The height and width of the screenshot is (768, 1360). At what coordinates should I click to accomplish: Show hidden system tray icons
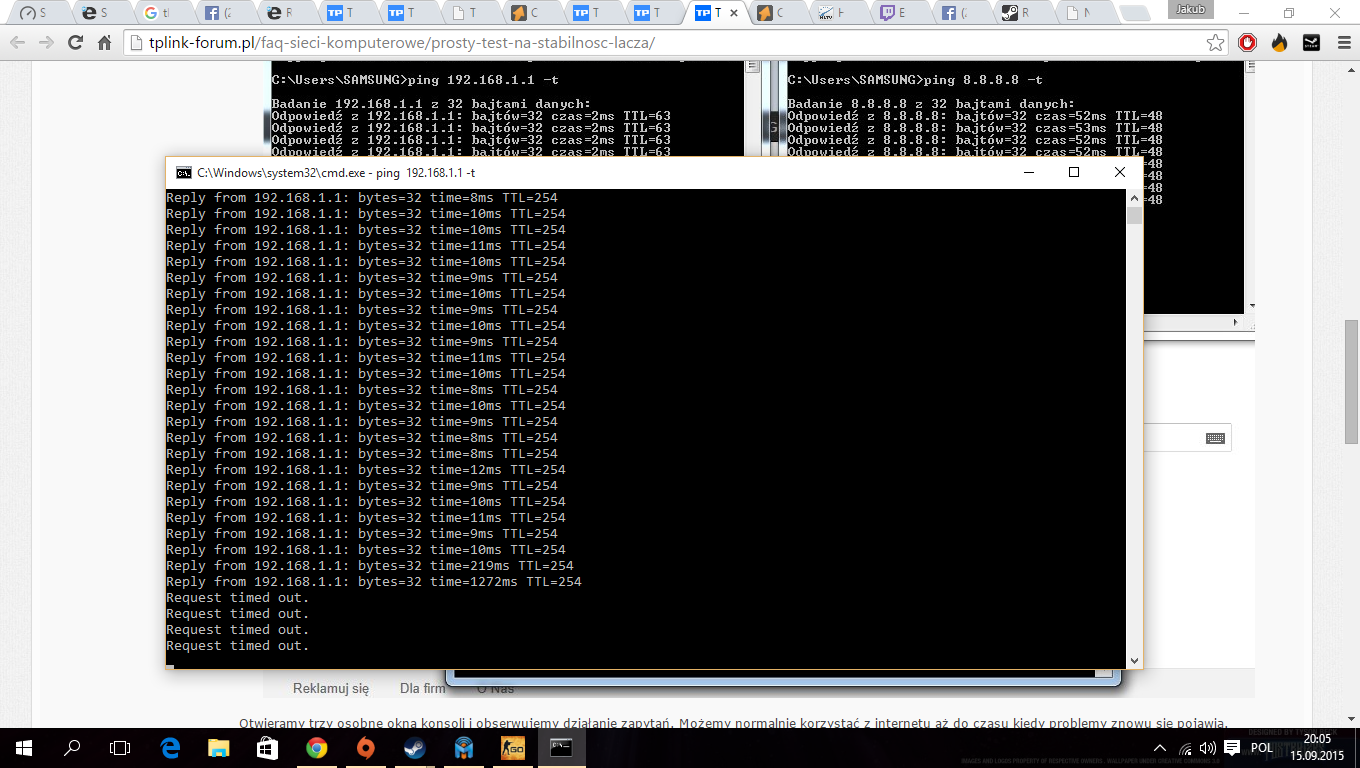(x=1160, y=748)
